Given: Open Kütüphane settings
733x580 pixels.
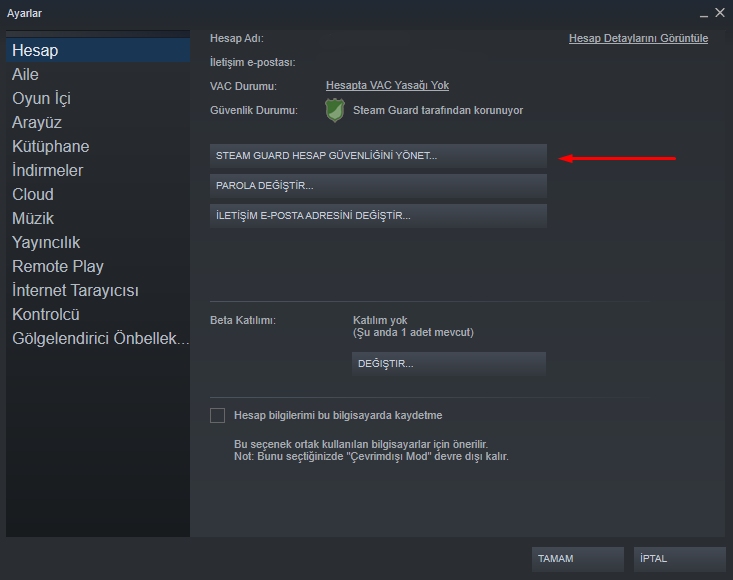Looking at the screenshot, I should coord(98,146).
